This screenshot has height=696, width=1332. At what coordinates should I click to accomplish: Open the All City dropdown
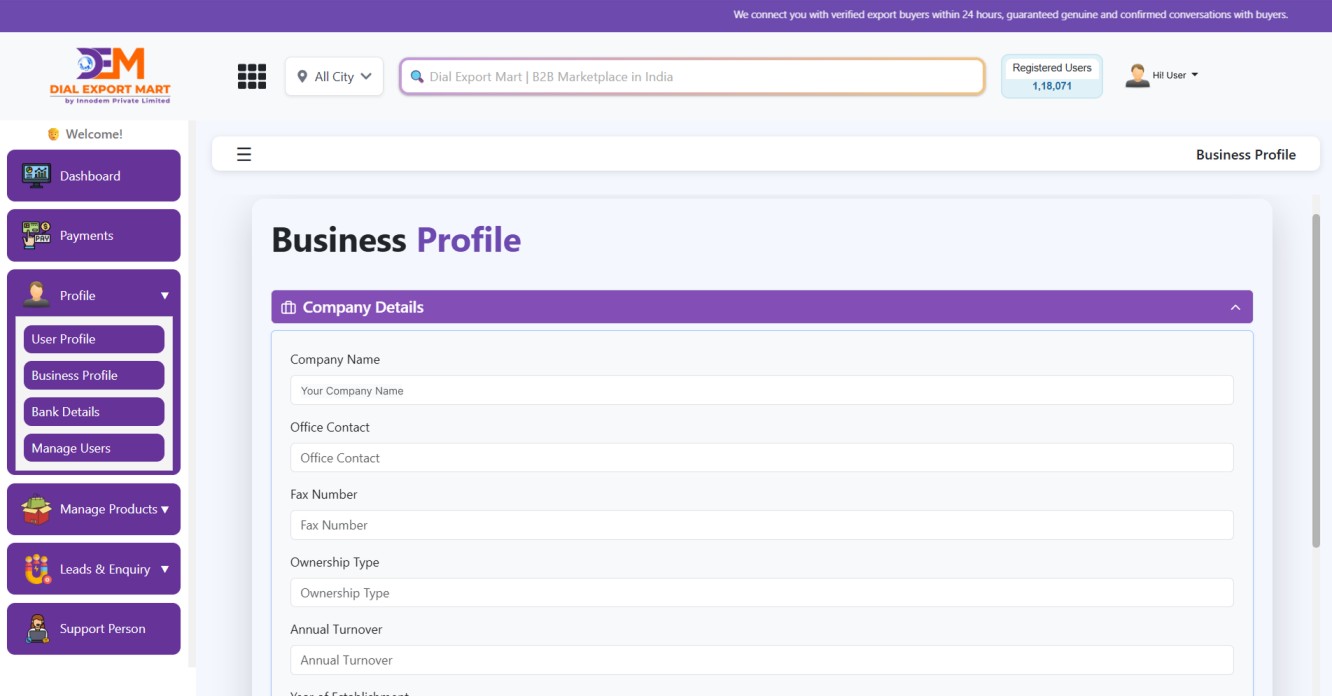[334, 77]
